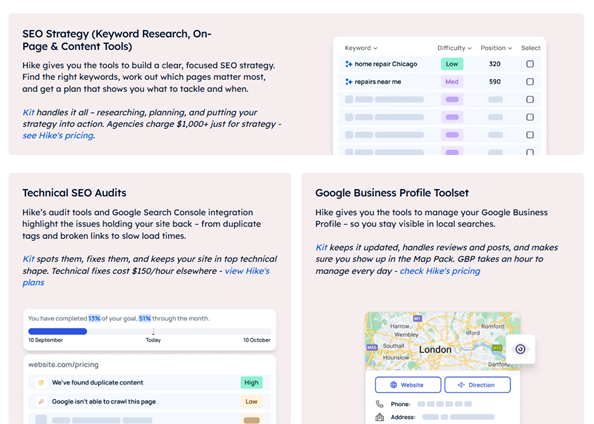Click the Med difficulty badge
This screenshot has width=594, height=424.
(x=452, y=82)
